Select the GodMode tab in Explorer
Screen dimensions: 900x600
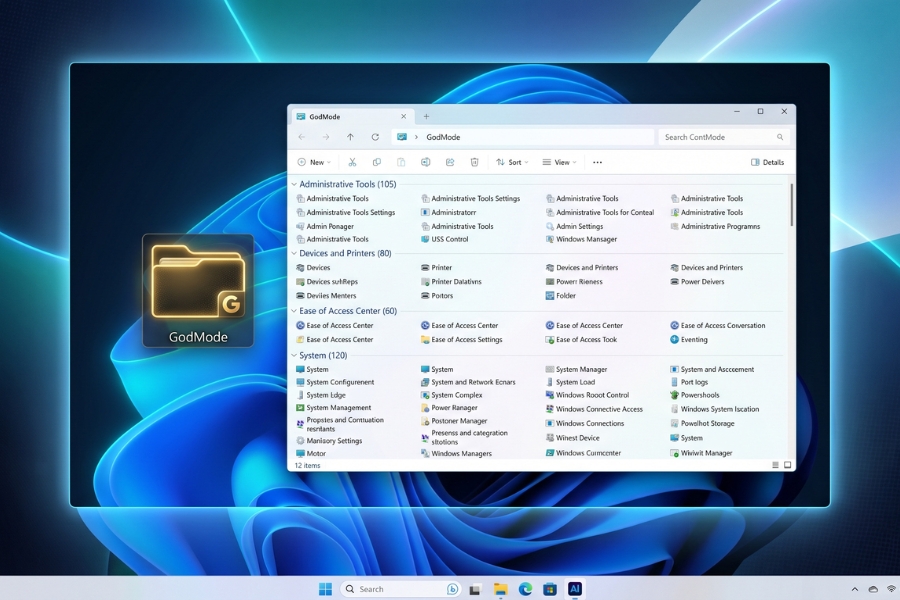click(x=352, y=117)
